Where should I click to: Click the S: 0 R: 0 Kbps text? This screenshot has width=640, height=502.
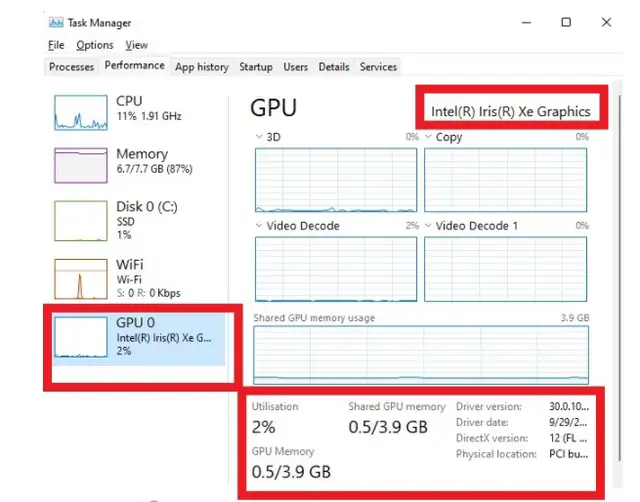pyautogui.click(x=149, y=293)
